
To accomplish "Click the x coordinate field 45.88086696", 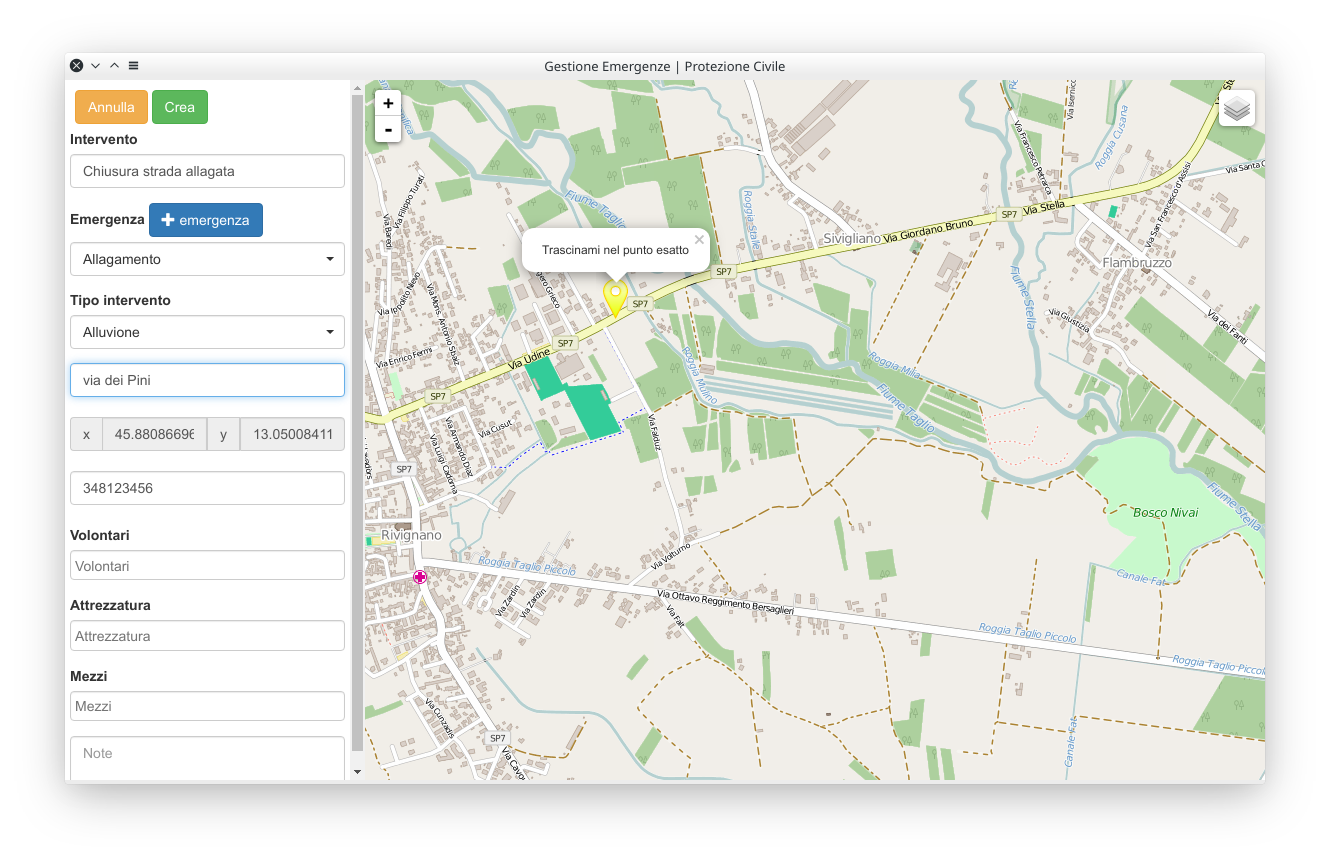I will tap(154, 434).
